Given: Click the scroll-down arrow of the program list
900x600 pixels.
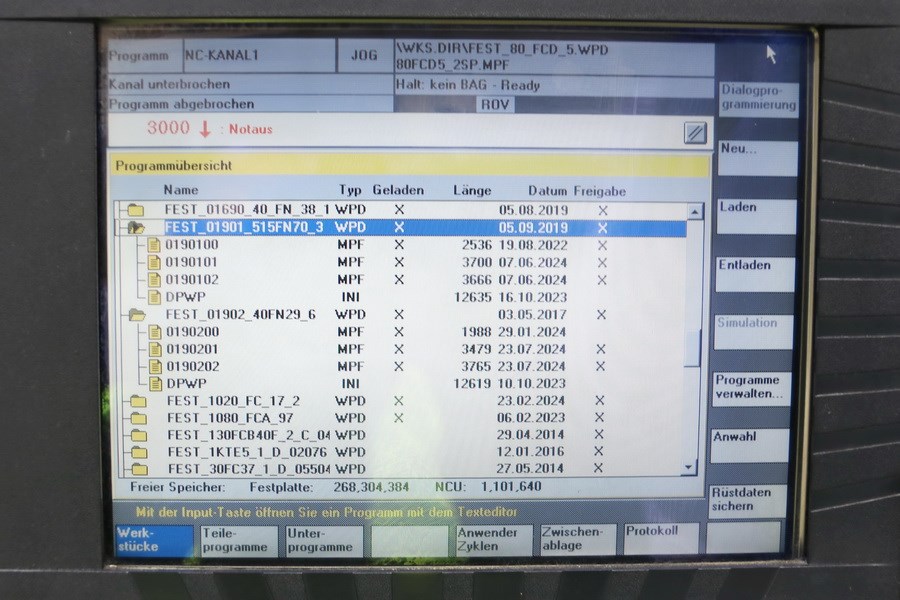Looking at the screenshot, I should pyautogui.click(x=688, y=467).
